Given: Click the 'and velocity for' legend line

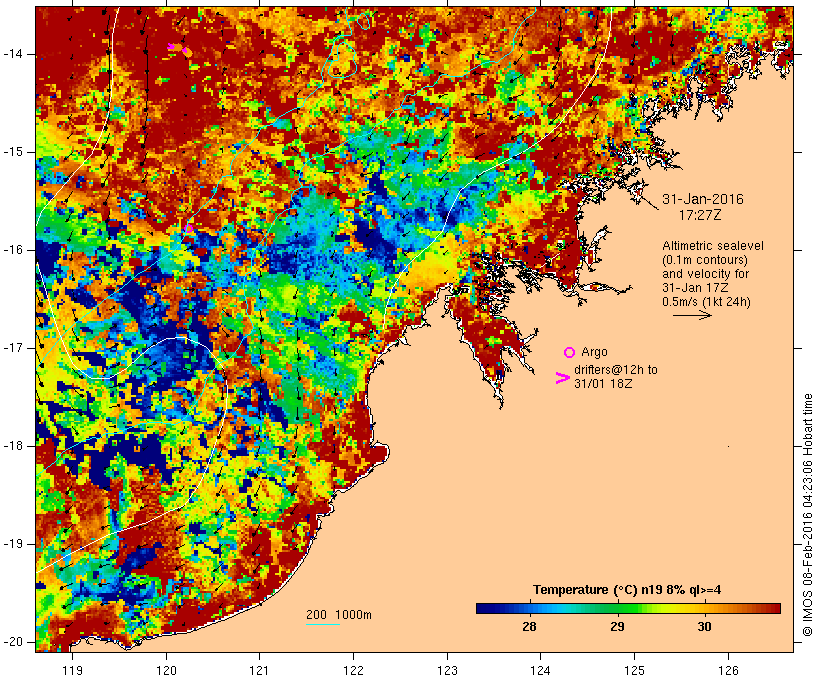Looking at the screenshot, I should click(705, 274).
